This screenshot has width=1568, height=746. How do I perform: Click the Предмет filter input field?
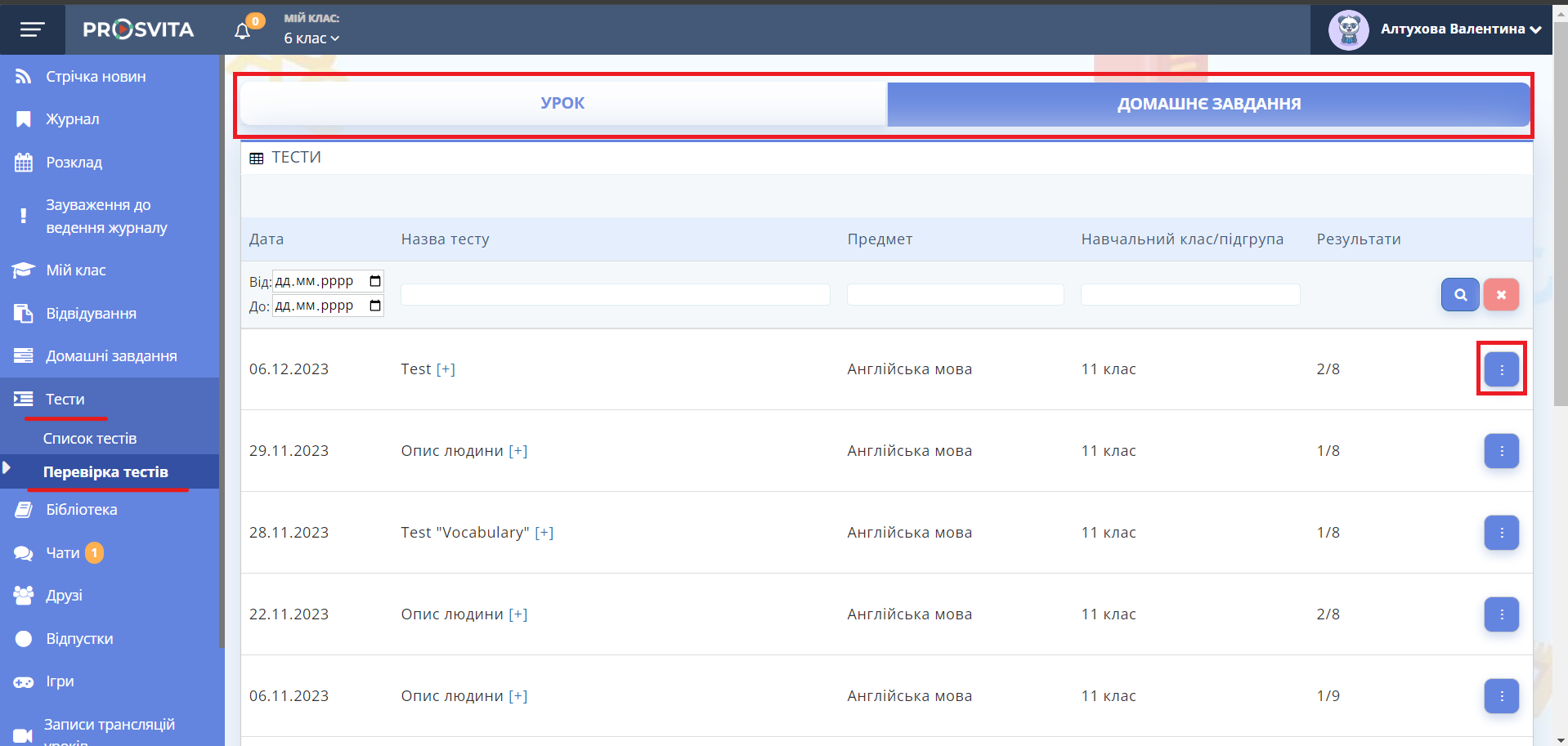(955, 295)
